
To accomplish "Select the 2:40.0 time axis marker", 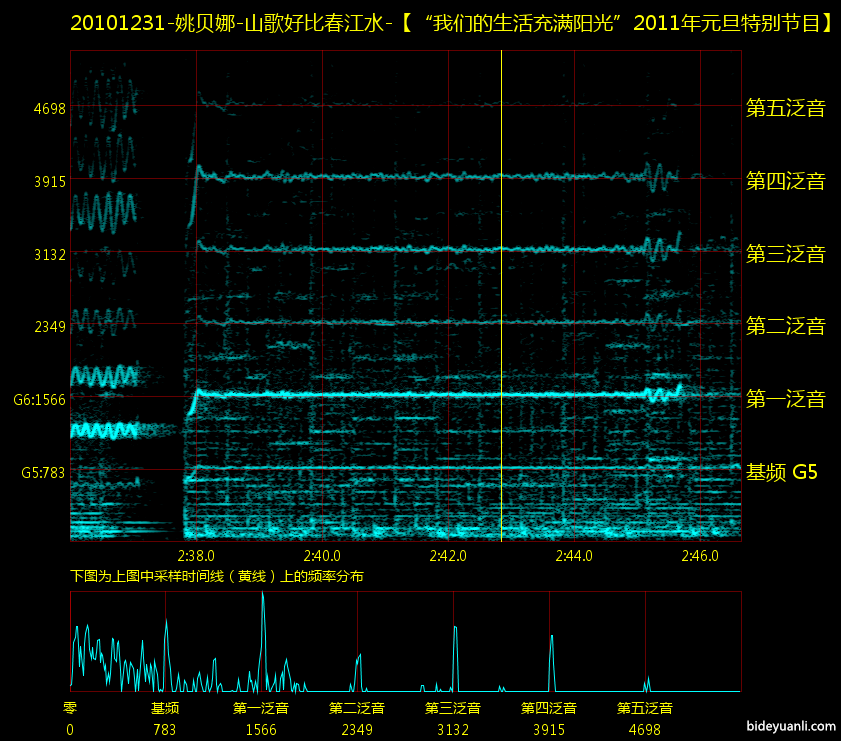I will pos(322,555).
